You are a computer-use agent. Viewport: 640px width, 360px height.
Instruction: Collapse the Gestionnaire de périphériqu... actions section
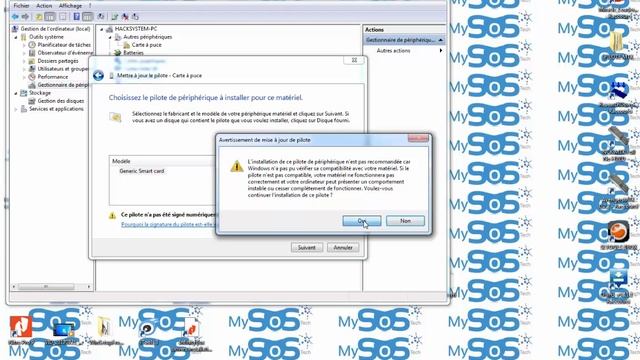pos(441,40)
